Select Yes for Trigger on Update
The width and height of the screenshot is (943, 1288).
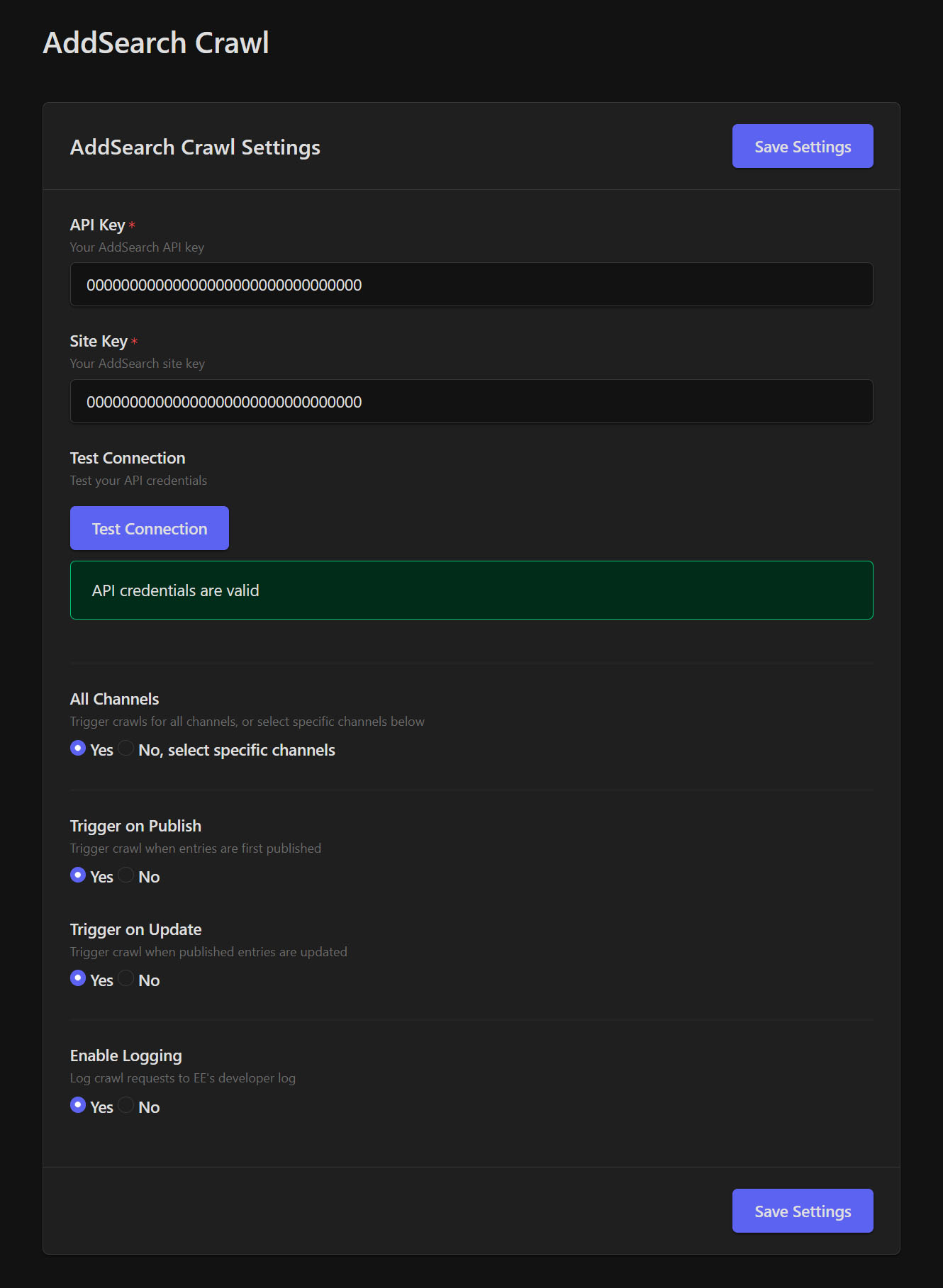(78, 978)
